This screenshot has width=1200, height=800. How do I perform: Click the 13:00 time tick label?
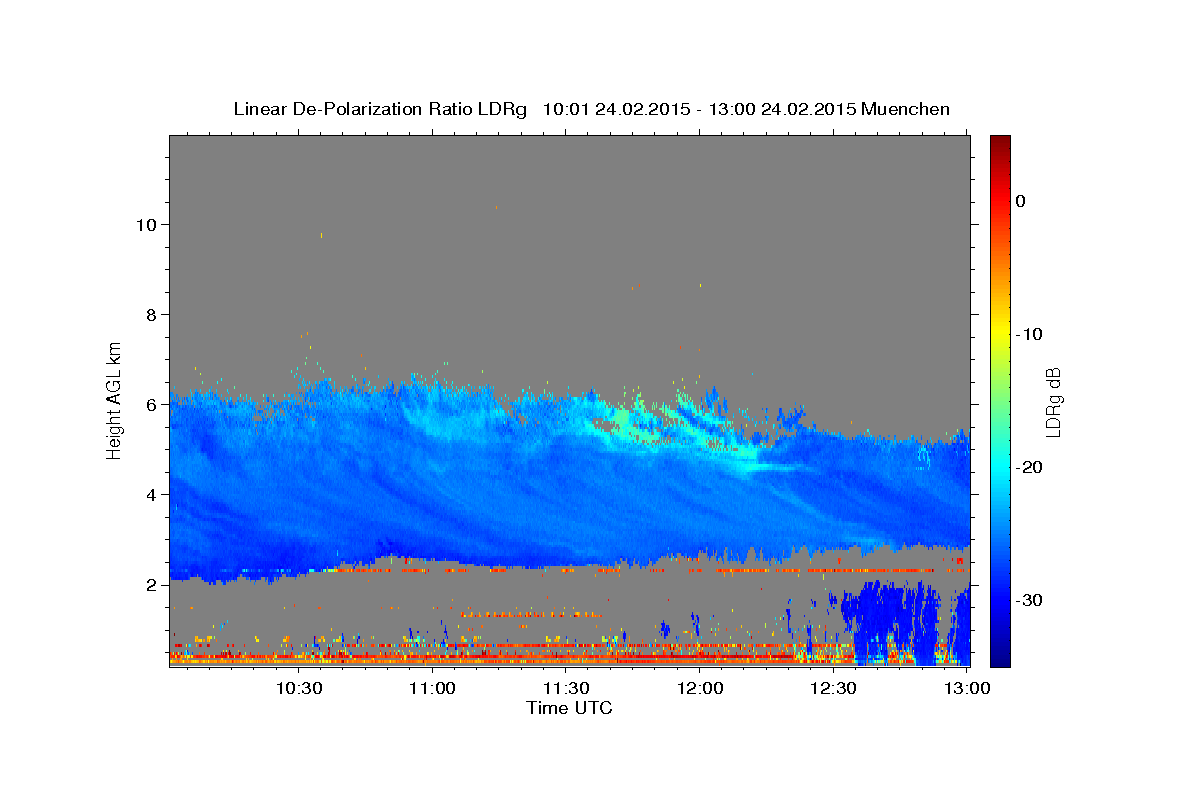click(x=967, y=688)
